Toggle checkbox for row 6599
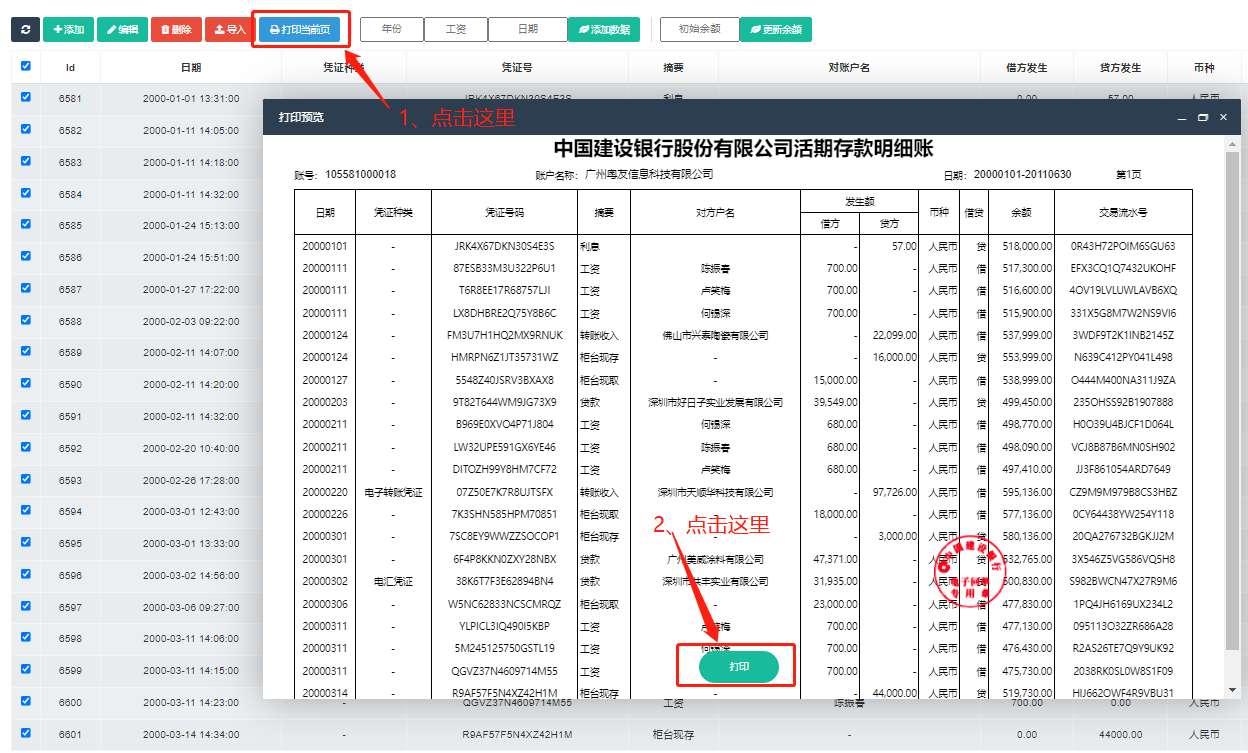This screenshot has height=753, width=1248. (x=26, y=670)
